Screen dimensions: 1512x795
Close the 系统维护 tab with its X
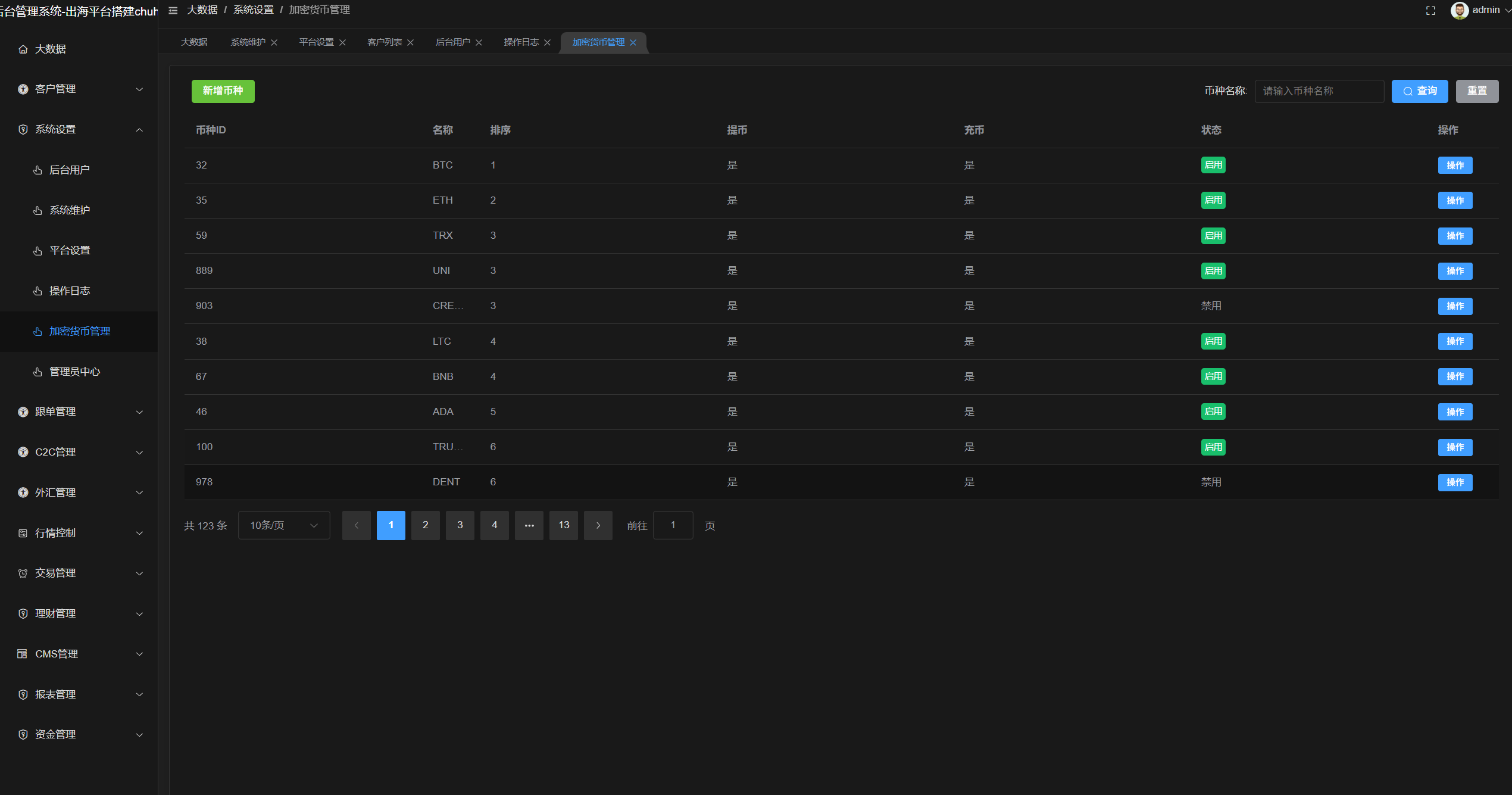[x=274, y=42]
